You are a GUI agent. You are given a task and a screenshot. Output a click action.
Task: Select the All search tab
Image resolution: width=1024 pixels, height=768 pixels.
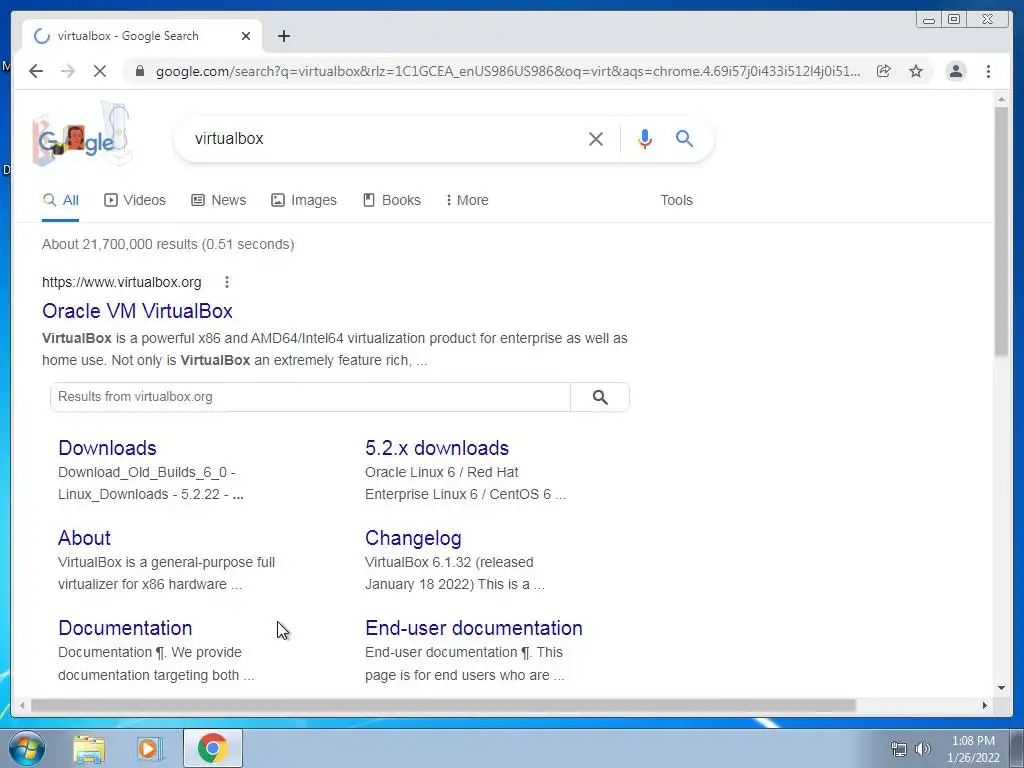pyautogui.click(x=61, y=200)
